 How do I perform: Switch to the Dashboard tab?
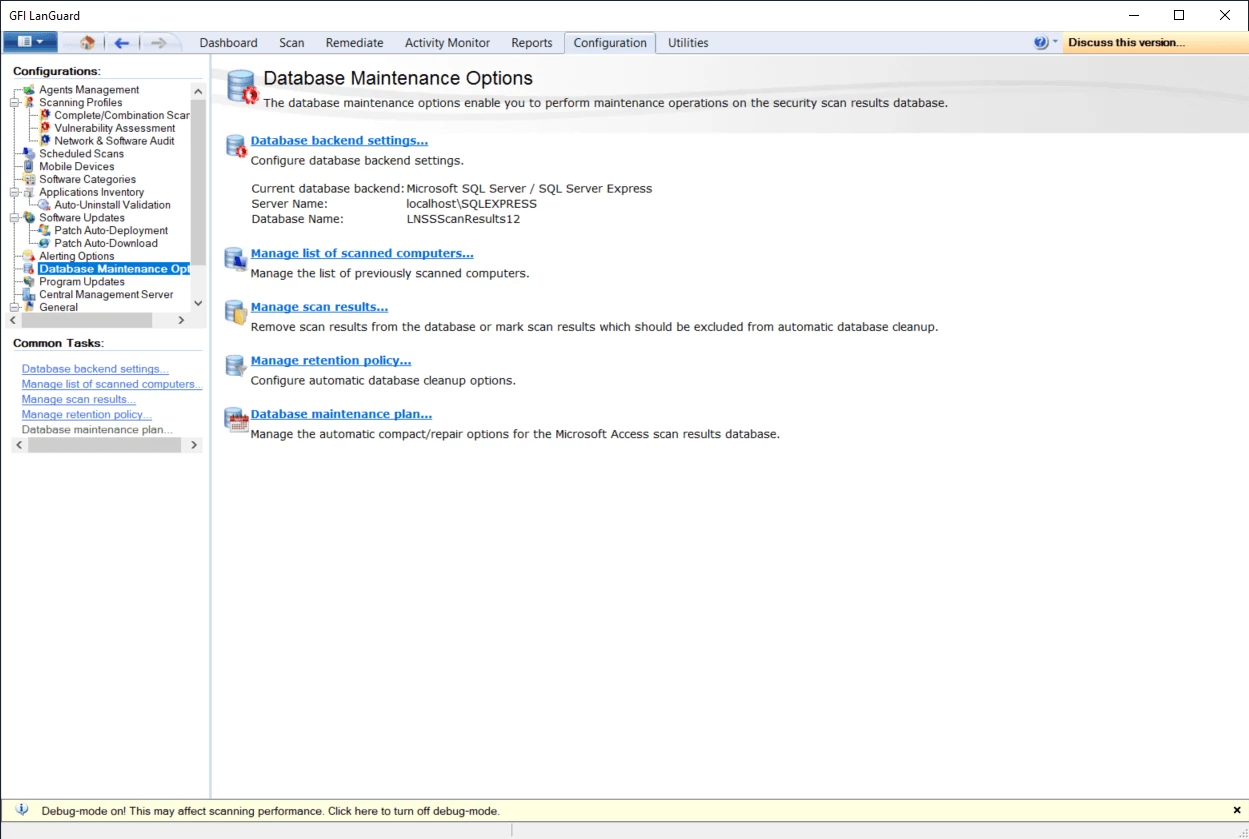228,43
